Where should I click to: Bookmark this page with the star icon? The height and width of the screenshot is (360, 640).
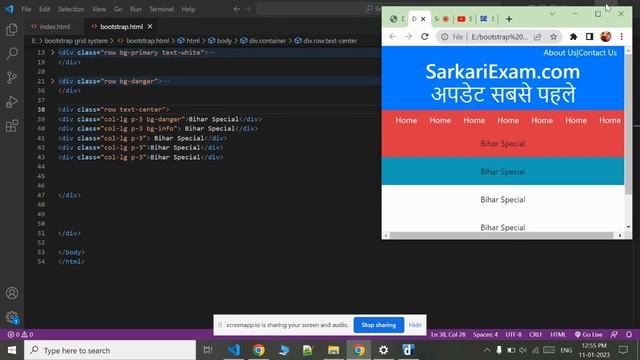tap(553, 37)
